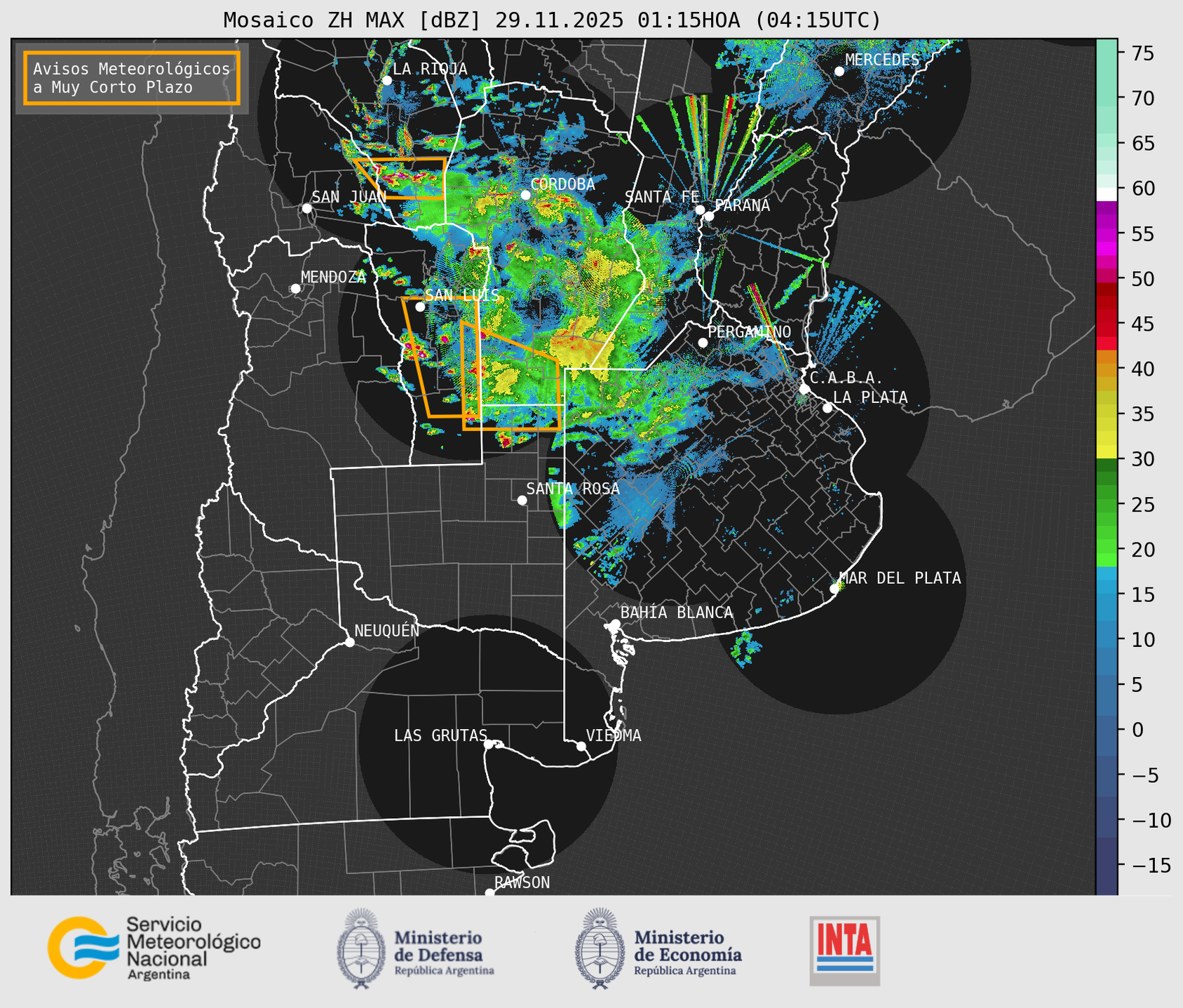
Task: Click the MAR DEL PLATA map label
Action: 900,578
